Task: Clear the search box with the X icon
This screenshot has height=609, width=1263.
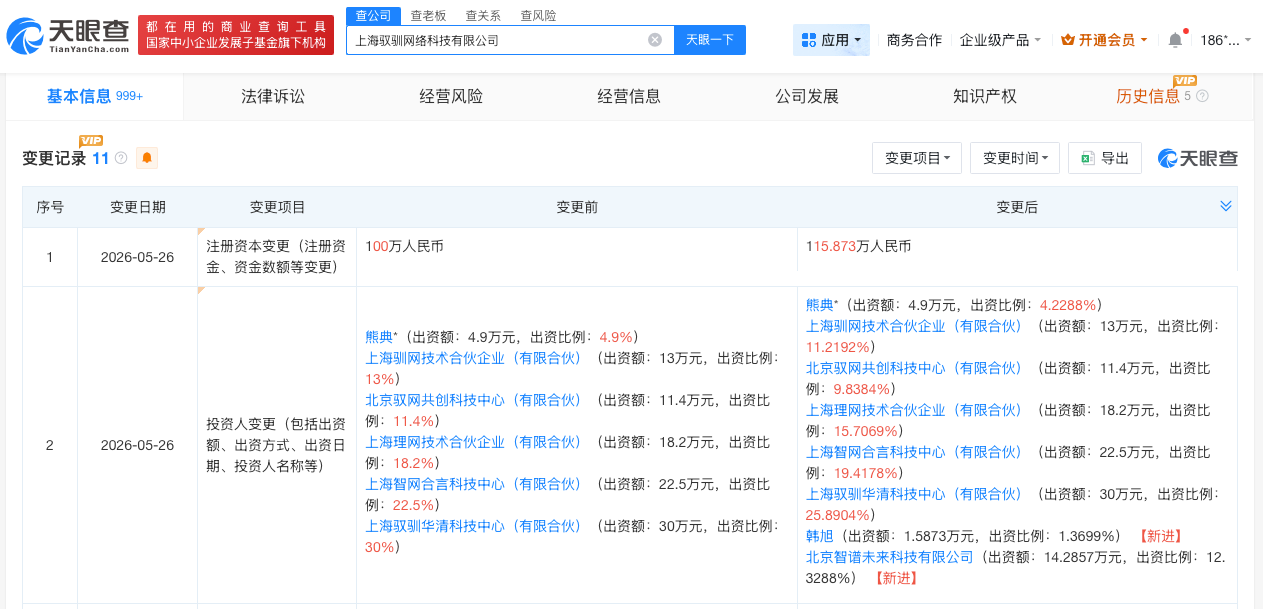Action: tap(655, 40)
